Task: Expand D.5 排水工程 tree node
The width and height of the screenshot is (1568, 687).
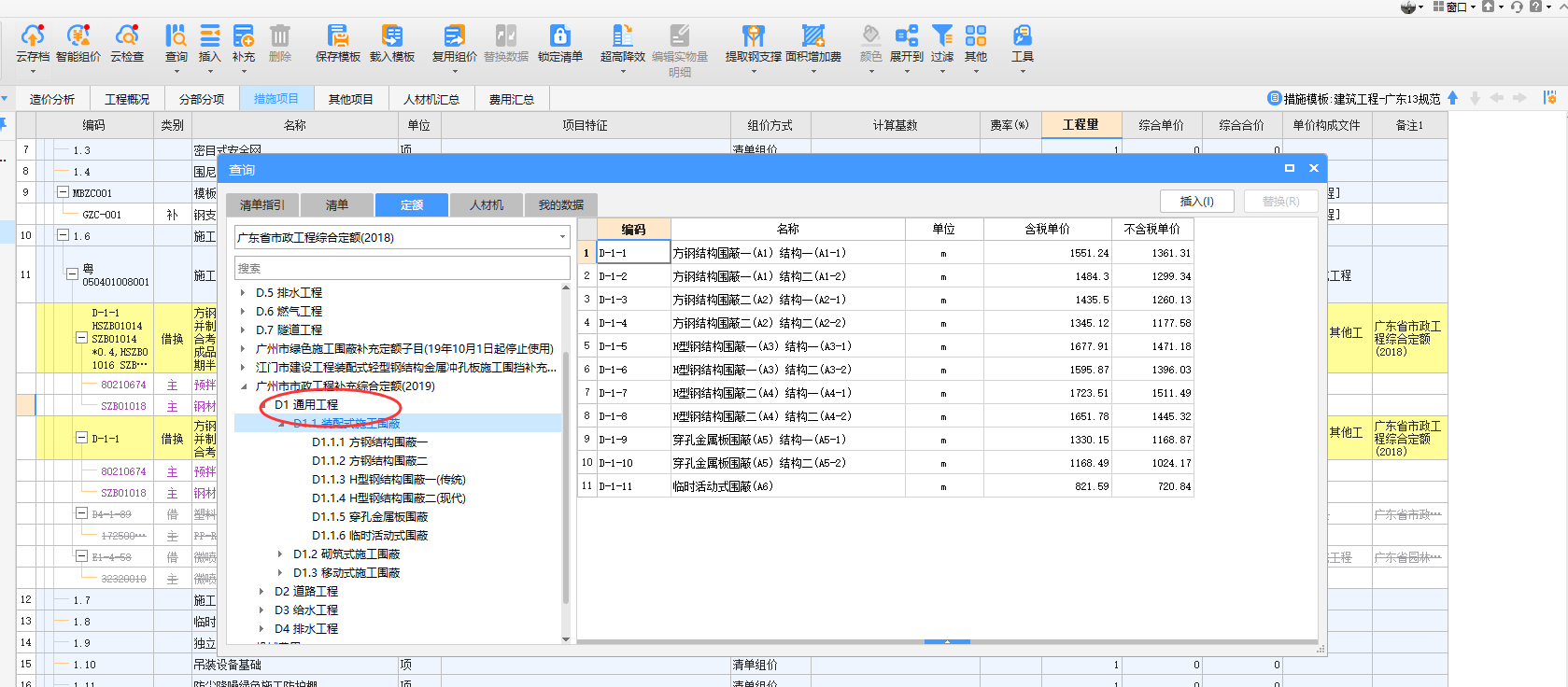Action: tap(243, 292)
